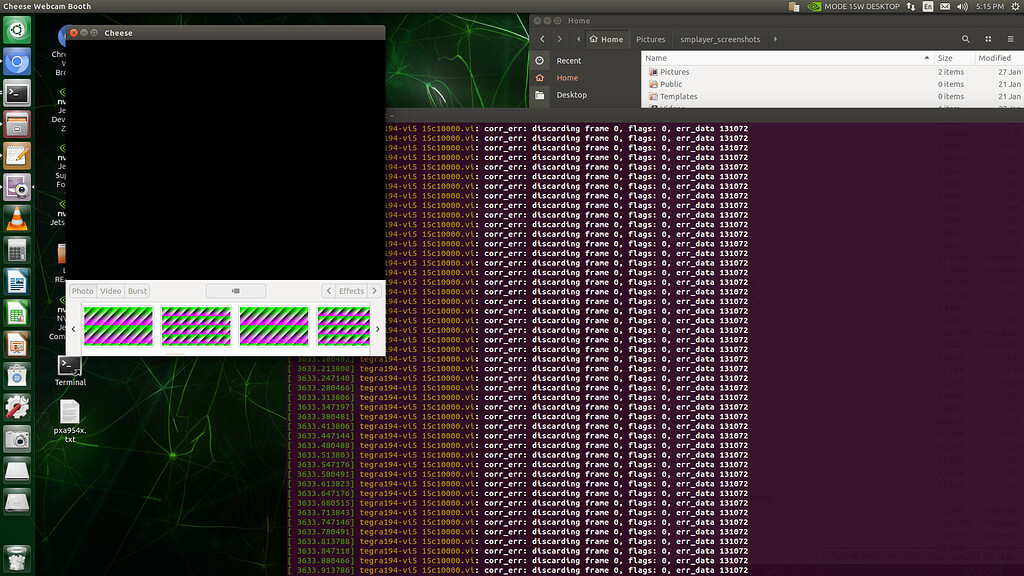
Task: Switch Cheese to Video mode
Action: pyautogui.click(x=110, y=291)
